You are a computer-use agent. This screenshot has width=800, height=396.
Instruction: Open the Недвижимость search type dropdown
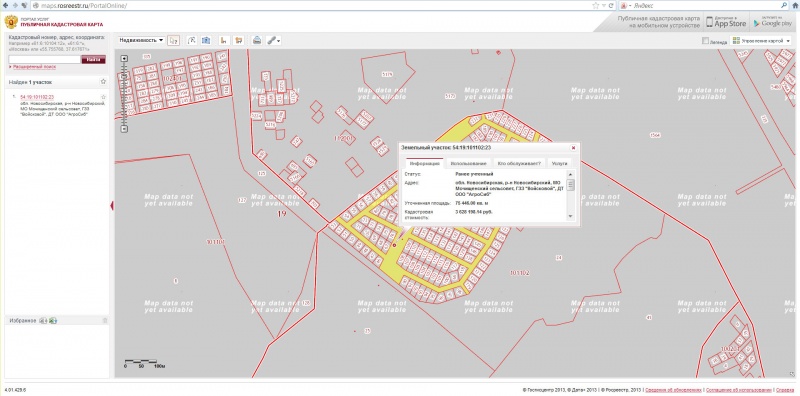click(x=142, y=40)
